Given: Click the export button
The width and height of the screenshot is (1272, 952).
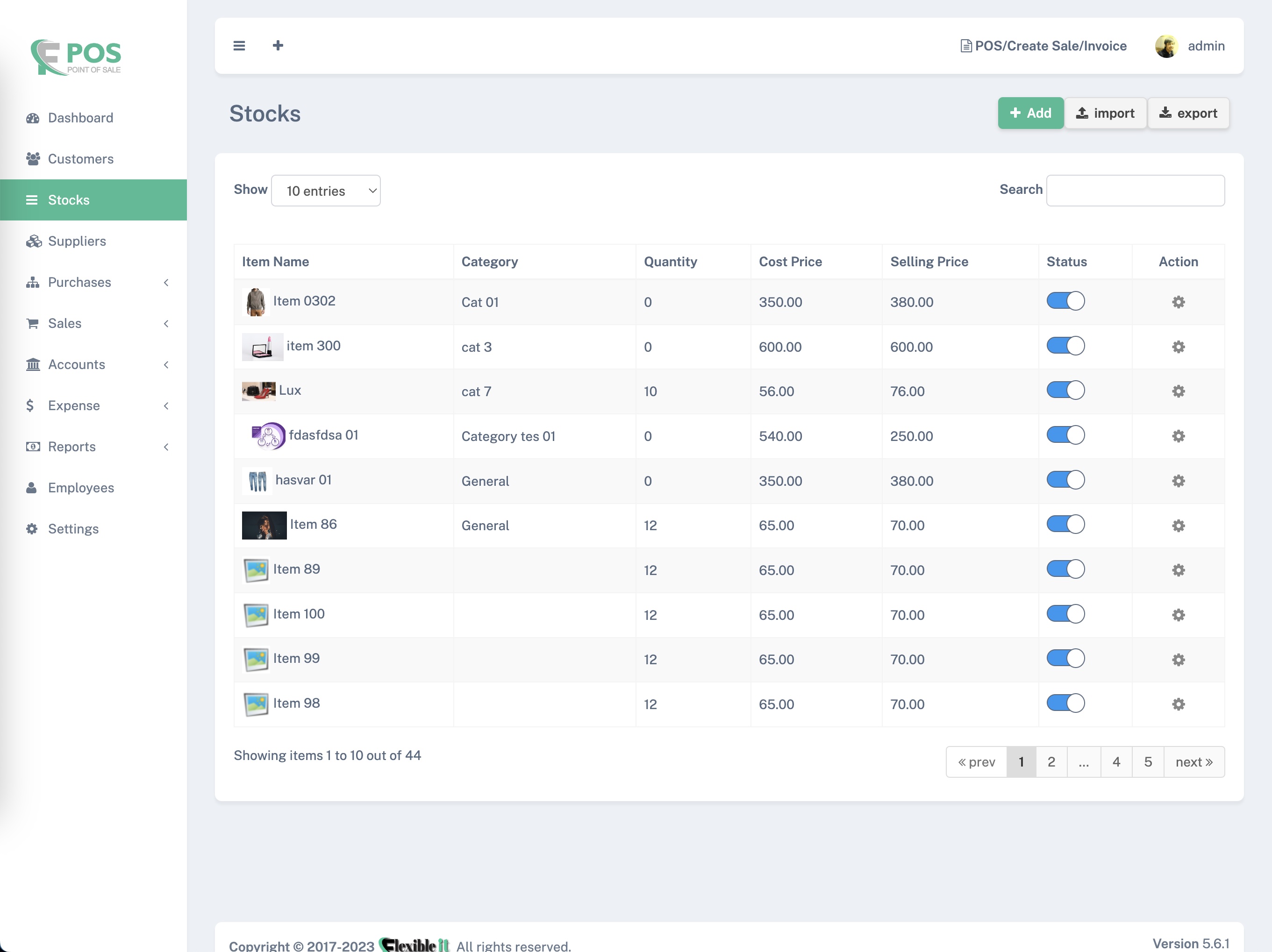Looking at the screenshot, I should (1188, 113).
